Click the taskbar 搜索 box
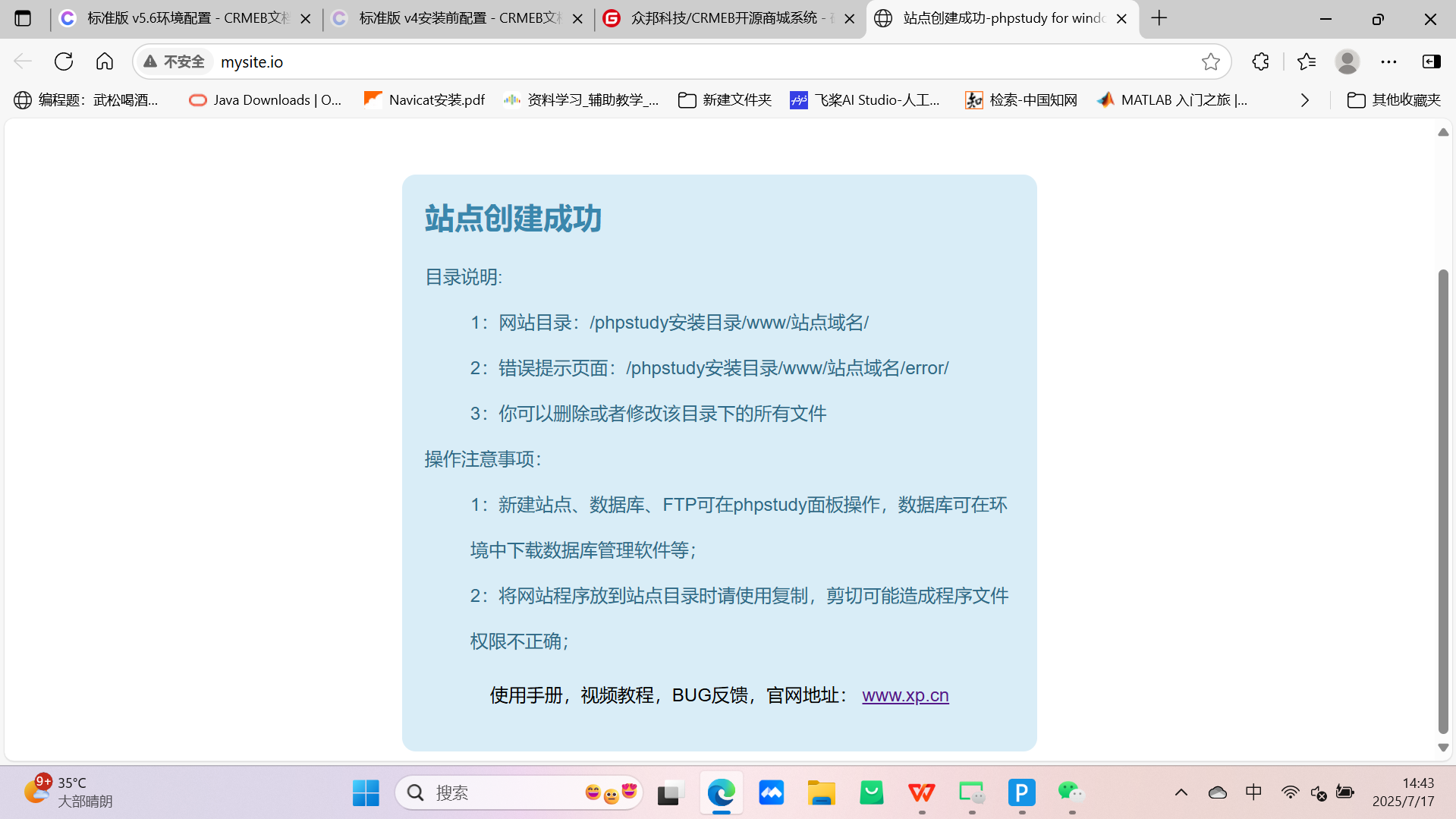Image resolution: width=1456 pixels, height=819 pixels. tap(519, 792)
